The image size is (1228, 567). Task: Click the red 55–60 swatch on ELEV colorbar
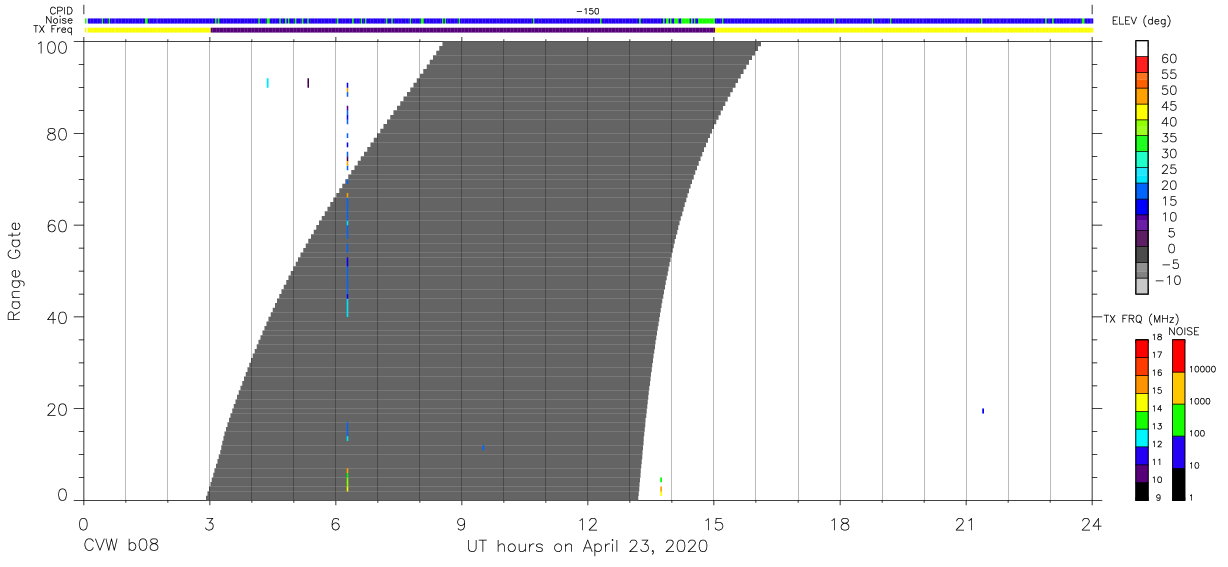pyautogui.click(x=1142, y=65)
